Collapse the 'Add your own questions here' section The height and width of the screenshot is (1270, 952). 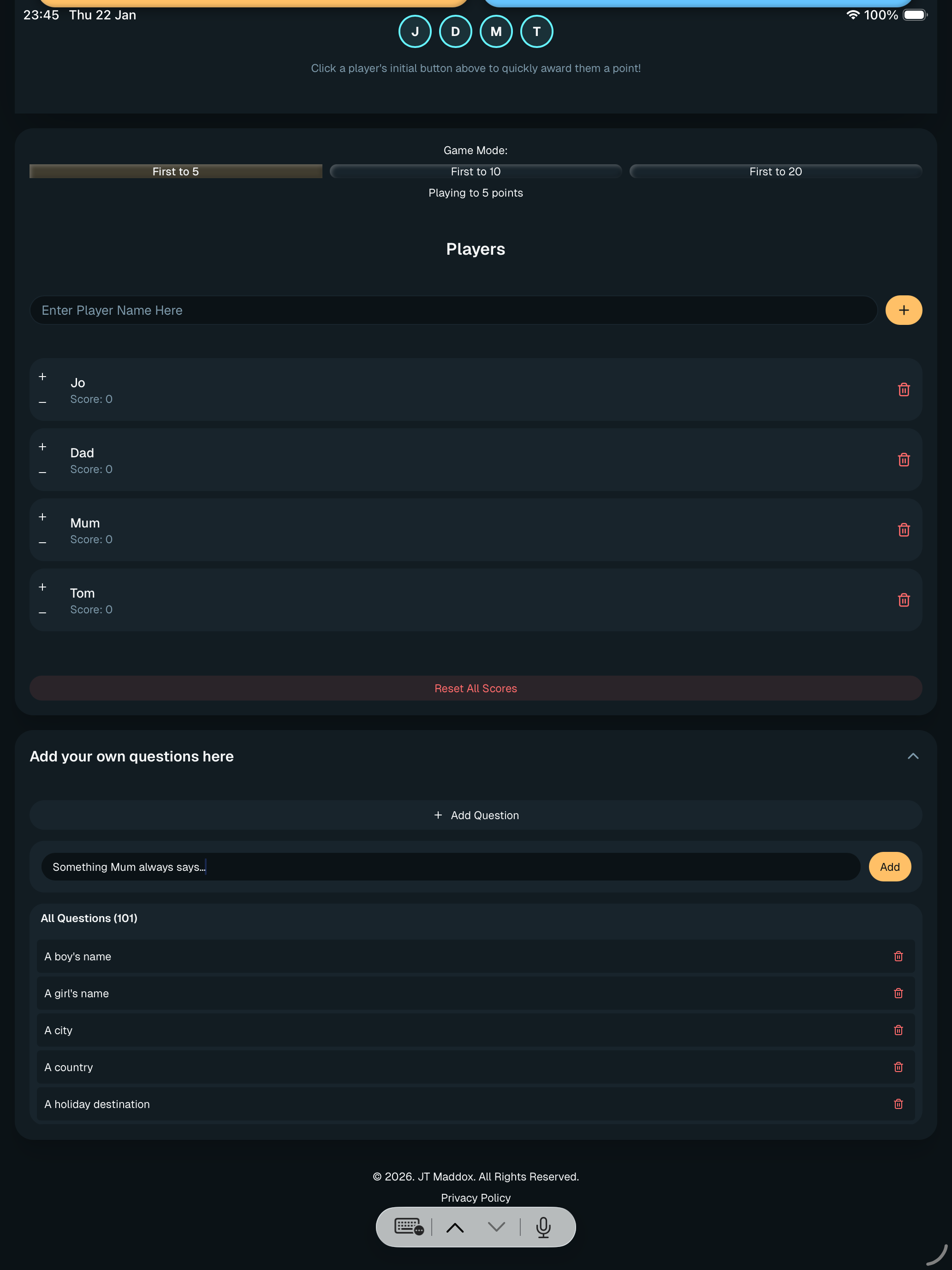913,756
